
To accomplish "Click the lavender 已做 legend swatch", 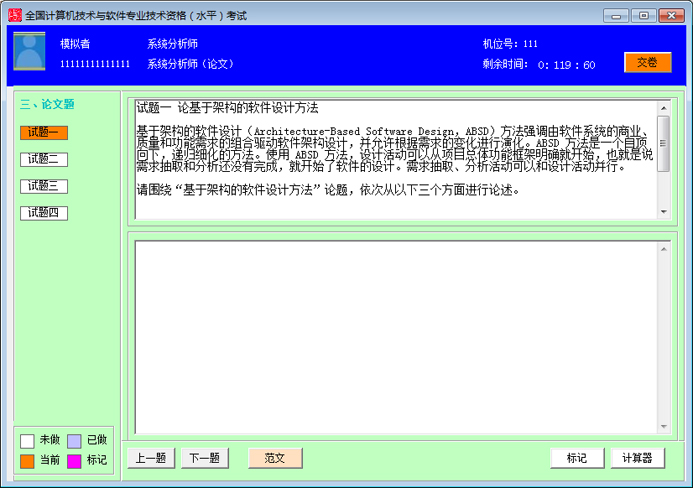I will pyautogui.click(x=74, y=441).
